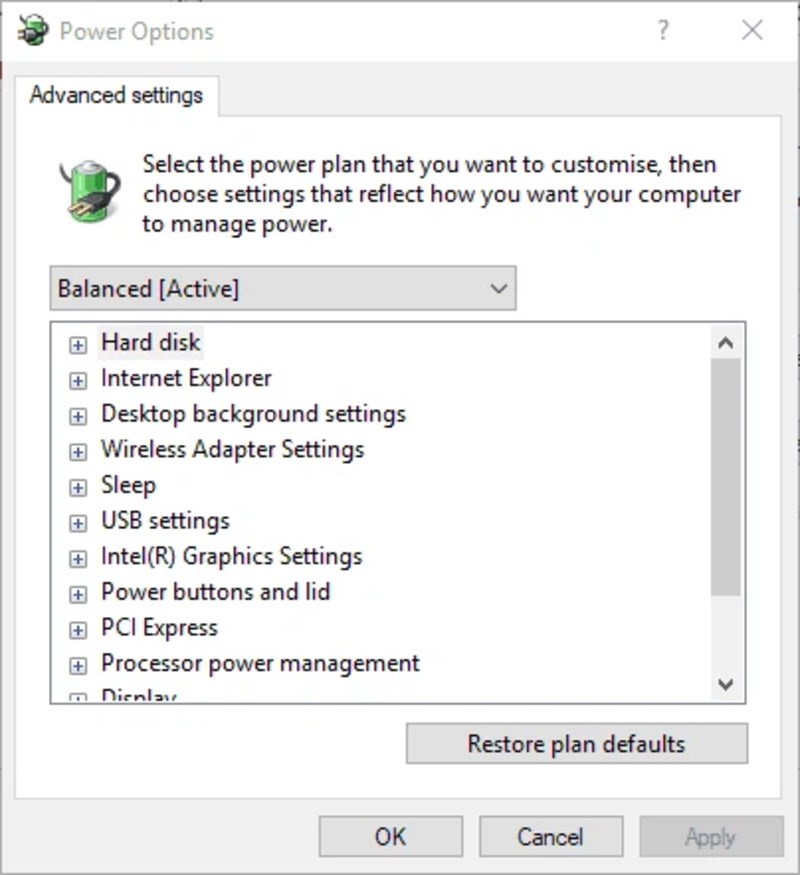Expand Intel(R) Graphics Settings node
The image size is (800, 875).
78,559
